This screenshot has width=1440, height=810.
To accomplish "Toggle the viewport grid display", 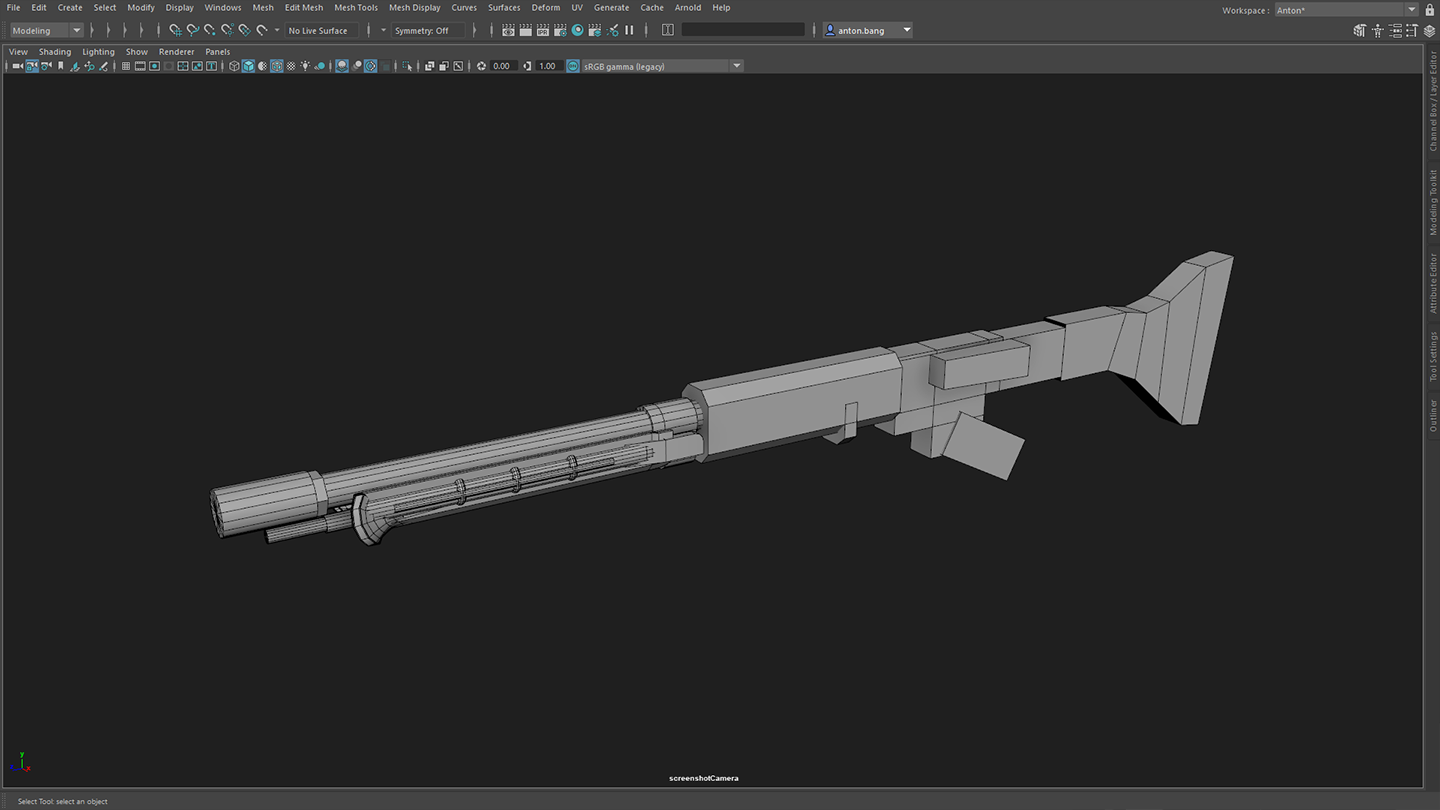I will coord(125,66).
